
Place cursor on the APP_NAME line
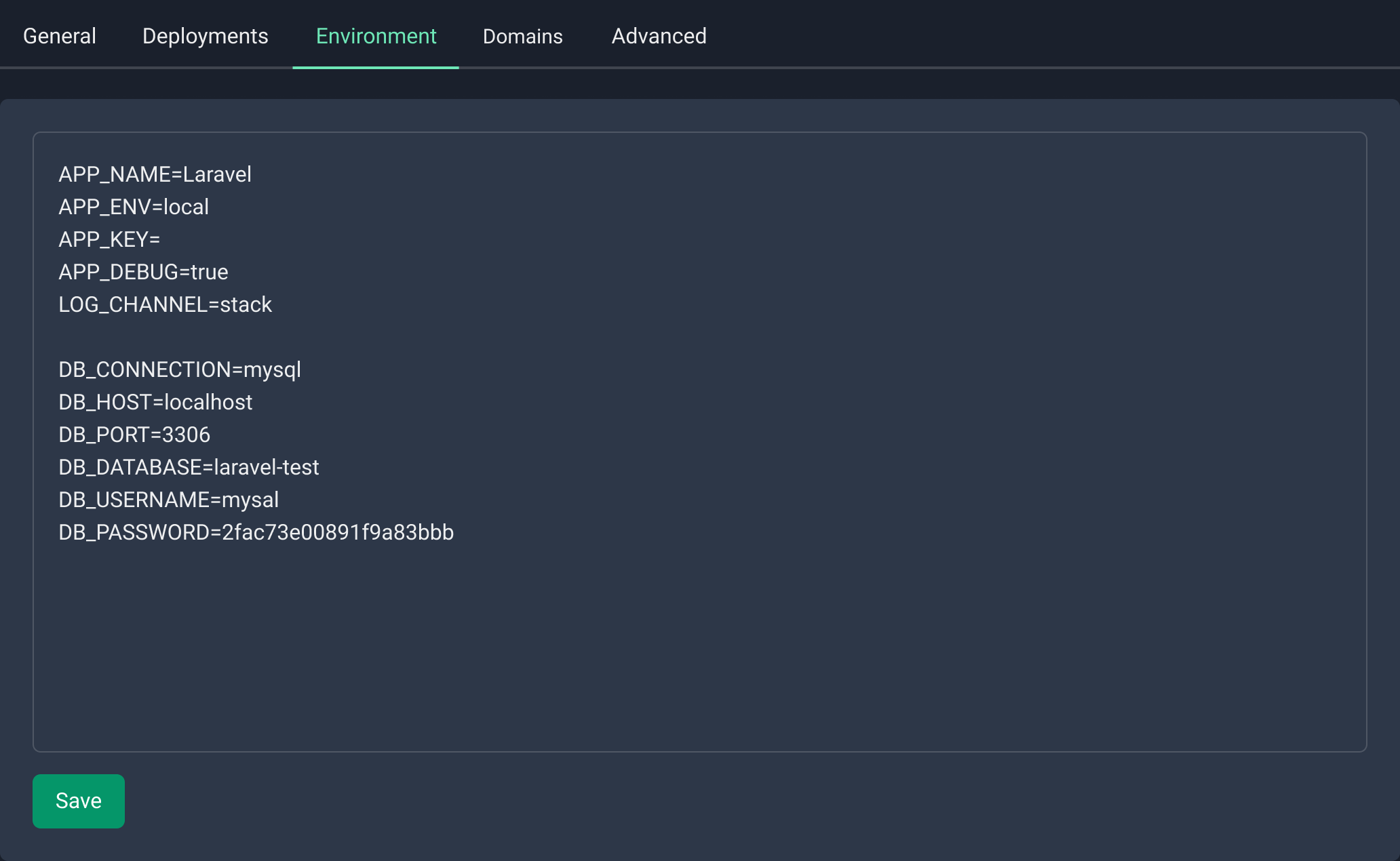pos(155,174)
